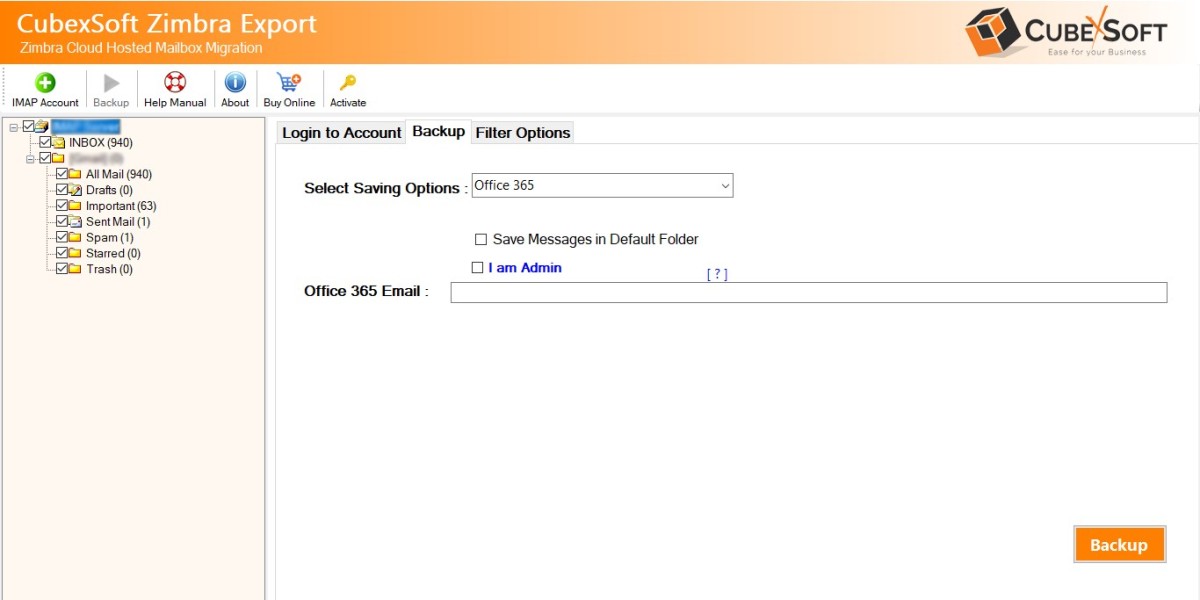1200x600 pixels.
Task: Uncheck the root server checkbox
Action: (28, 127)
